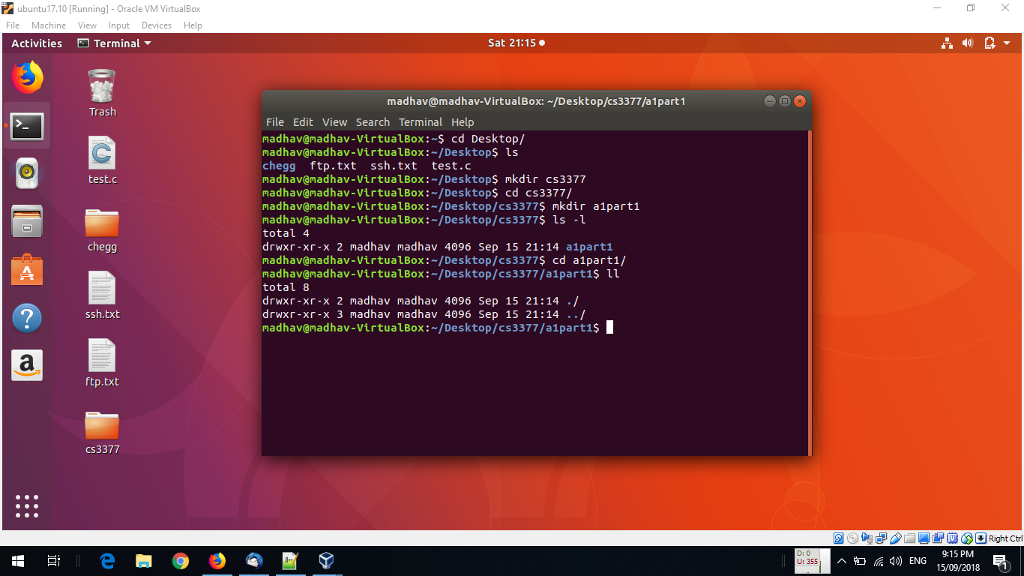Click VirtualBox optical drive indicator
The image size is (1024, 576).
point(853,538)
